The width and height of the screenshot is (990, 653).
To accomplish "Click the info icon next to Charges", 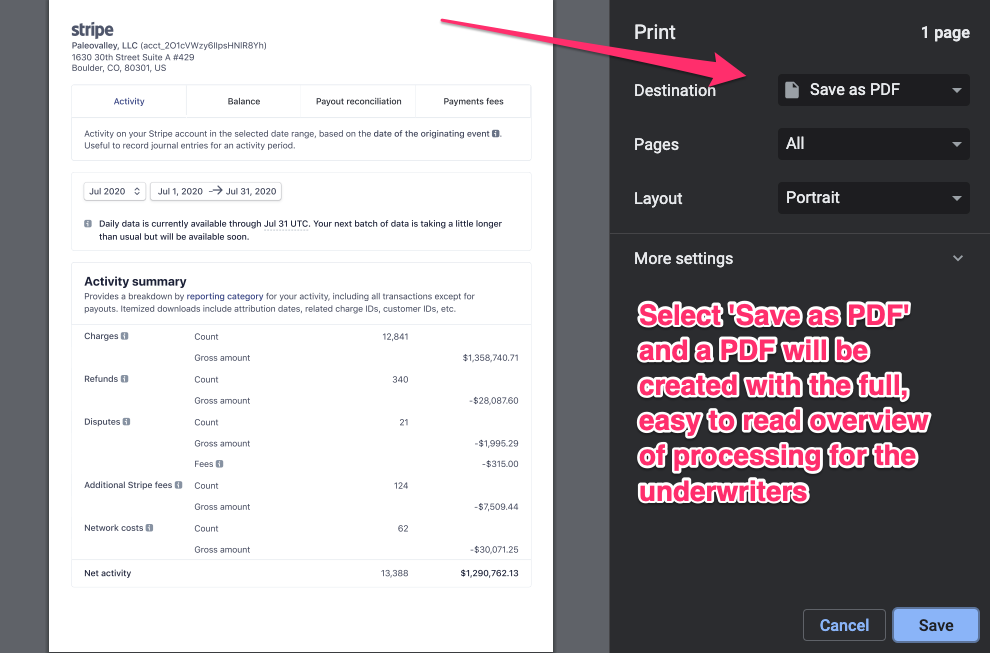I will tap(124, 336).
